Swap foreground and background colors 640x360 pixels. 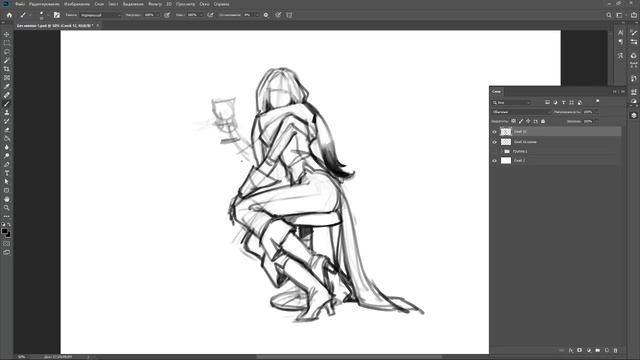click(x=9, y=224)
